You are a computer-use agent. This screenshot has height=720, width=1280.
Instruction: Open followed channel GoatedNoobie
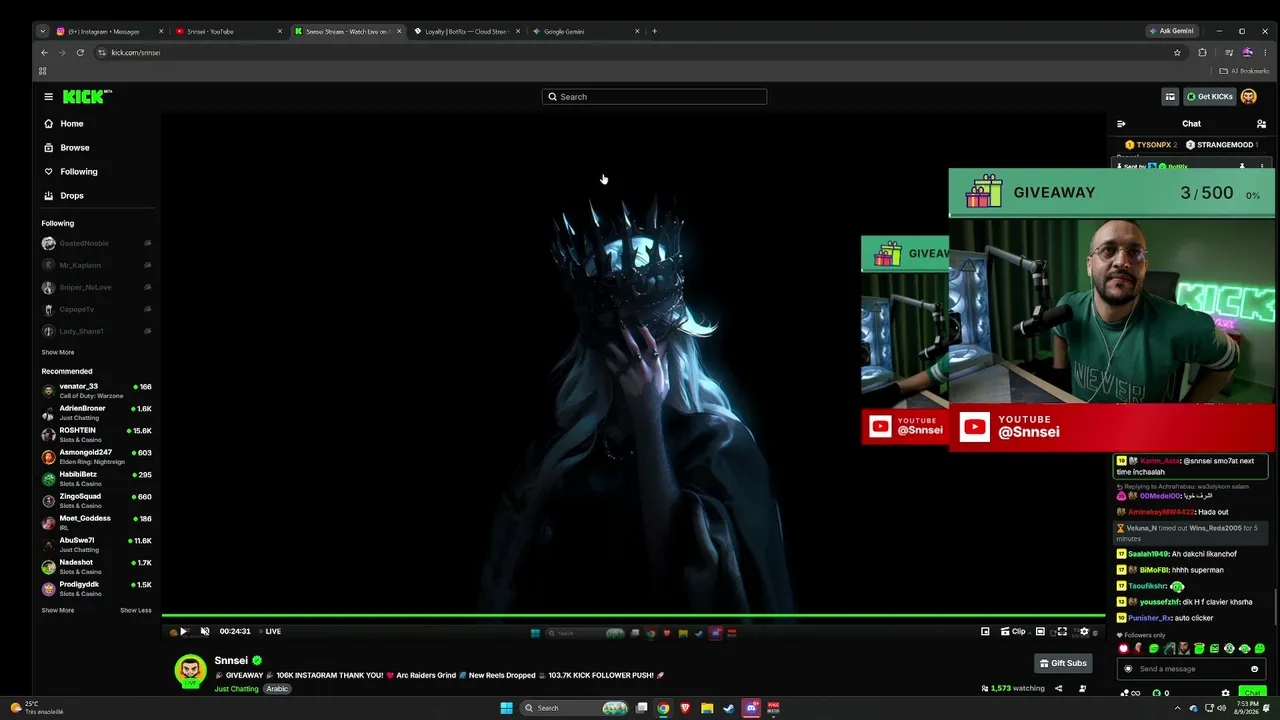click(97, 244)
